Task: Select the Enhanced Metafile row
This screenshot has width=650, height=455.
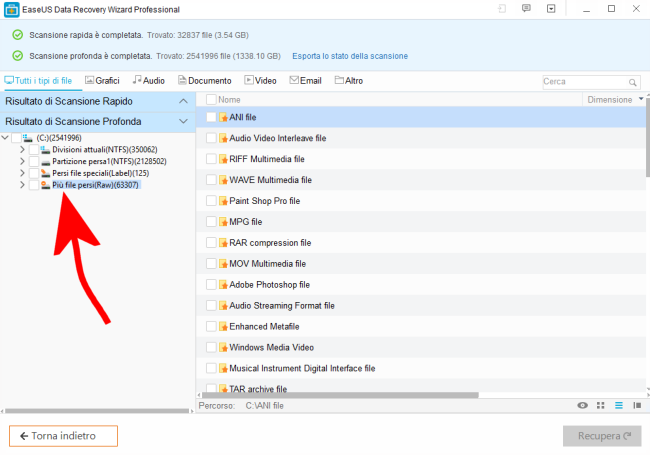Action: point(420,327)
